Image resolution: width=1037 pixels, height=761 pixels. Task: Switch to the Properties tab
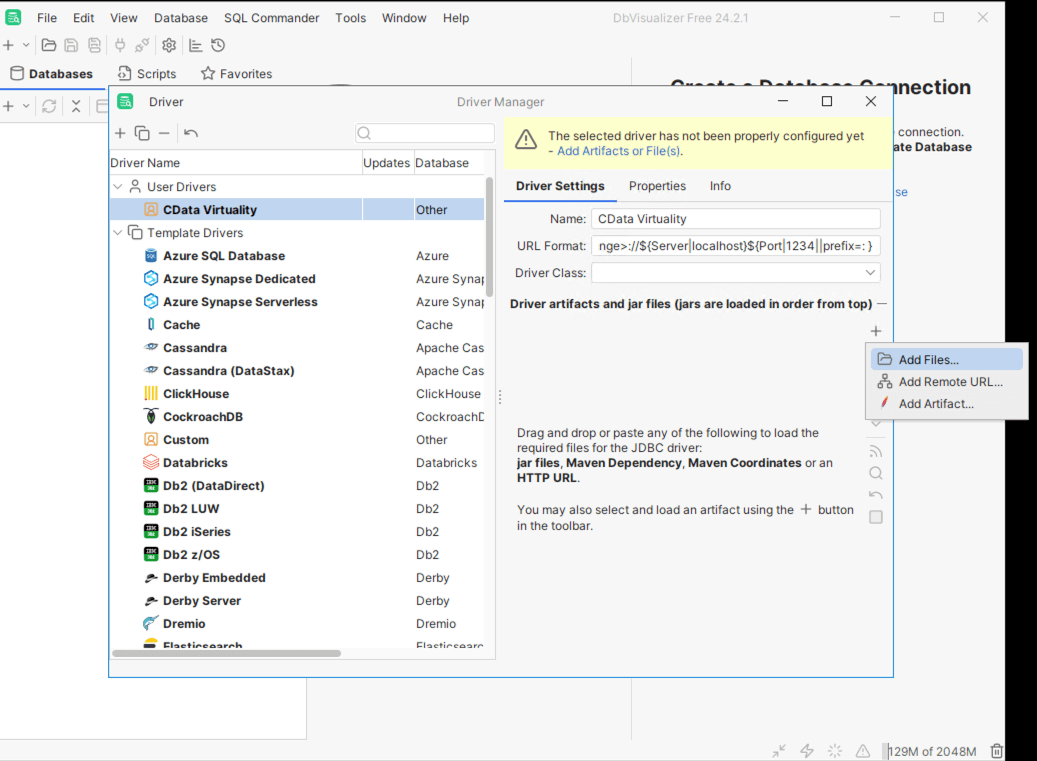(x=657, y=186)
